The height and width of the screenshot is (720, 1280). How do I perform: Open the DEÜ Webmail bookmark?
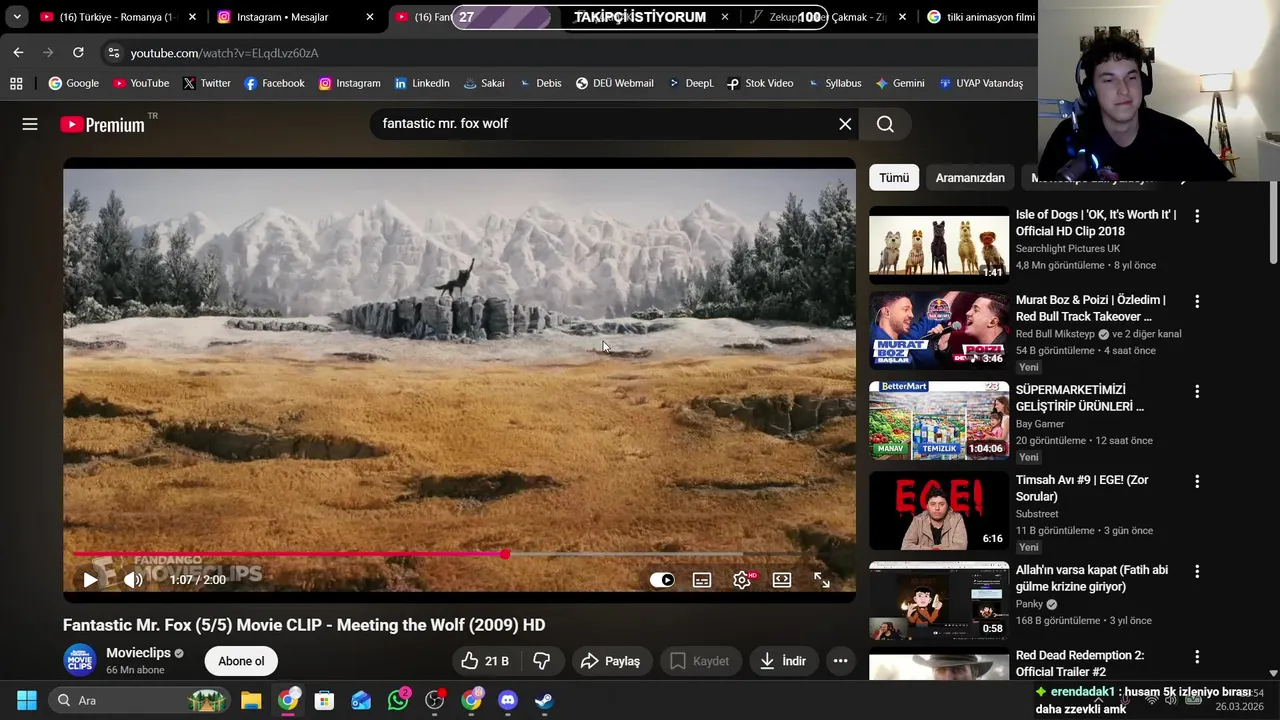point(614,83)
